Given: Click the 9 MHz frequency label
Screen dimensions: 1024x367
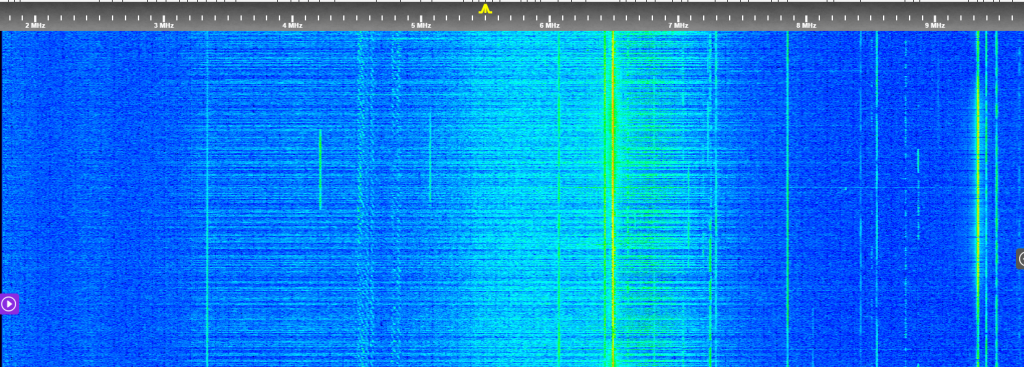Looking at the screenshot, I should point(935,25).
